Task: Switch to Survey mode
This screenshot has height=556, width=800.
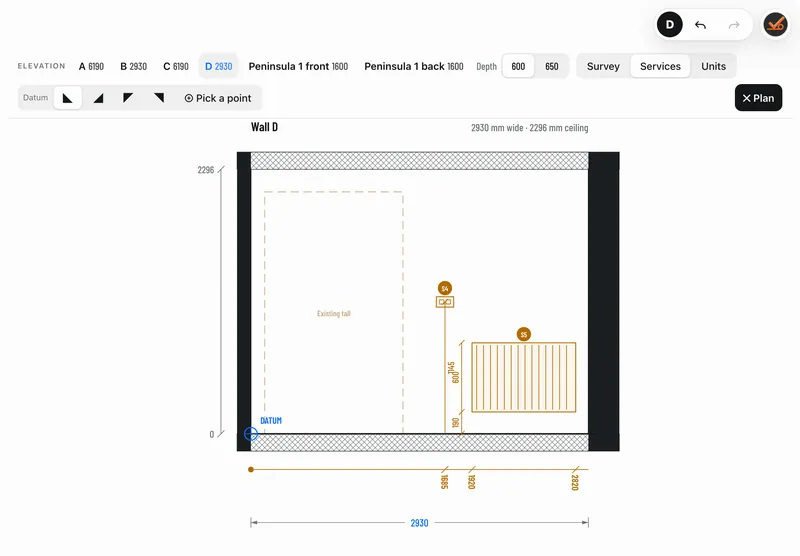Action: point(603,66)
